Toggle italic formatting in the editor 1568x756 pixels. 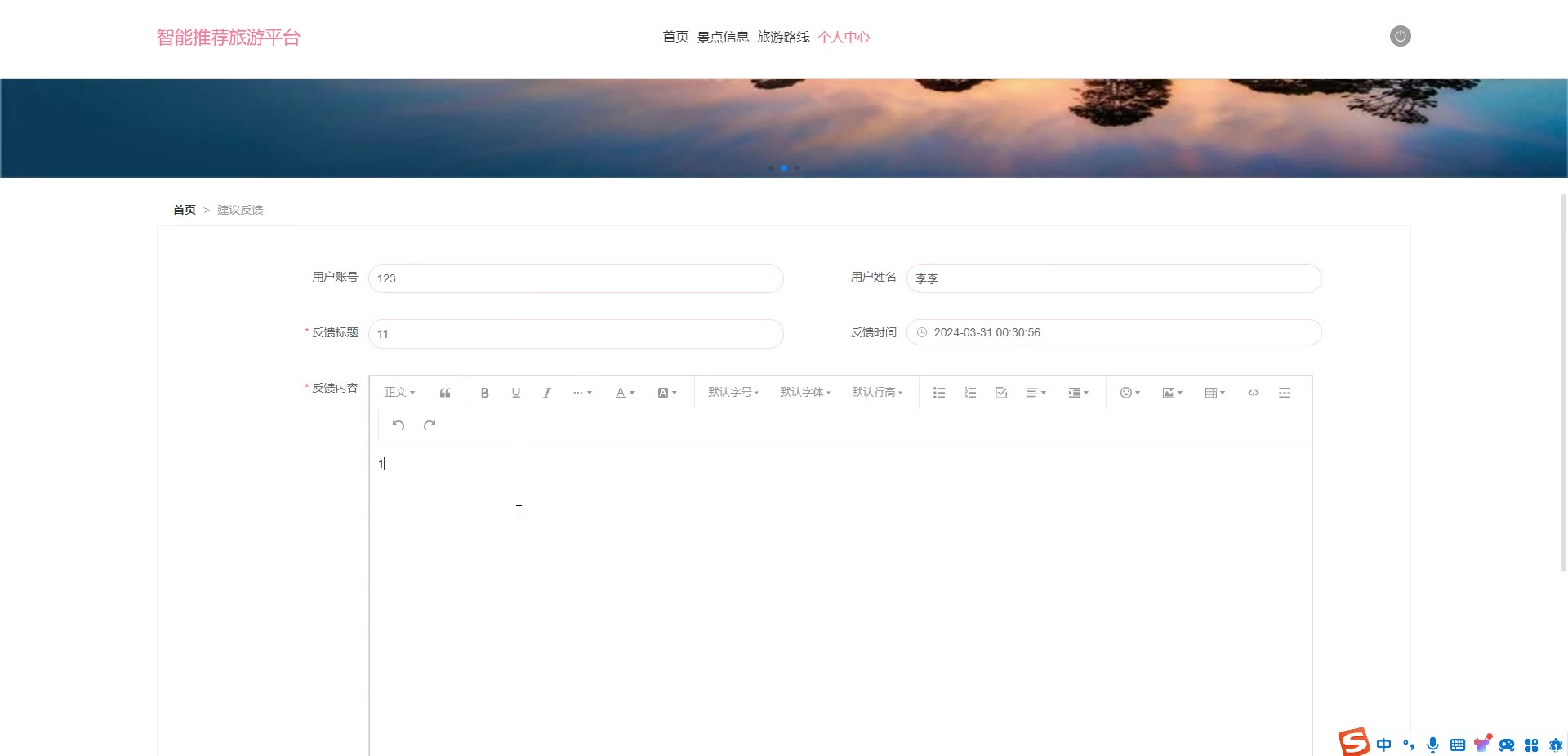[547, 393]
